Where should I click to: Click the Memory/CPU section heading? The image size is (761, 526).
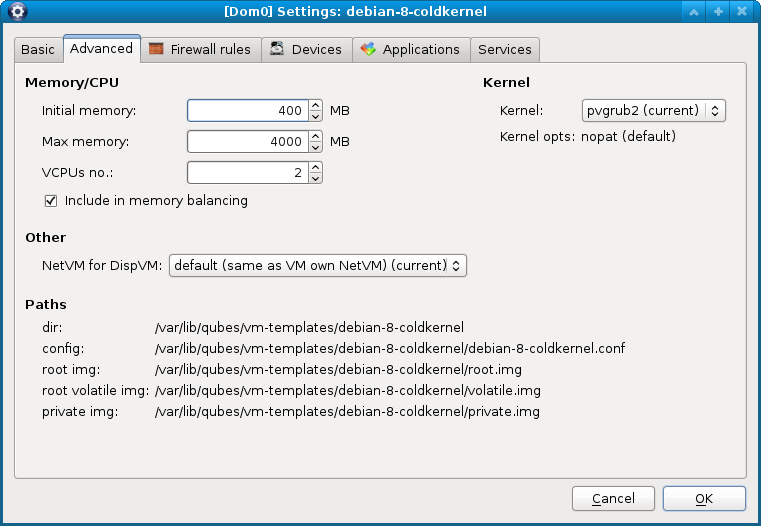tap(72, 82)
